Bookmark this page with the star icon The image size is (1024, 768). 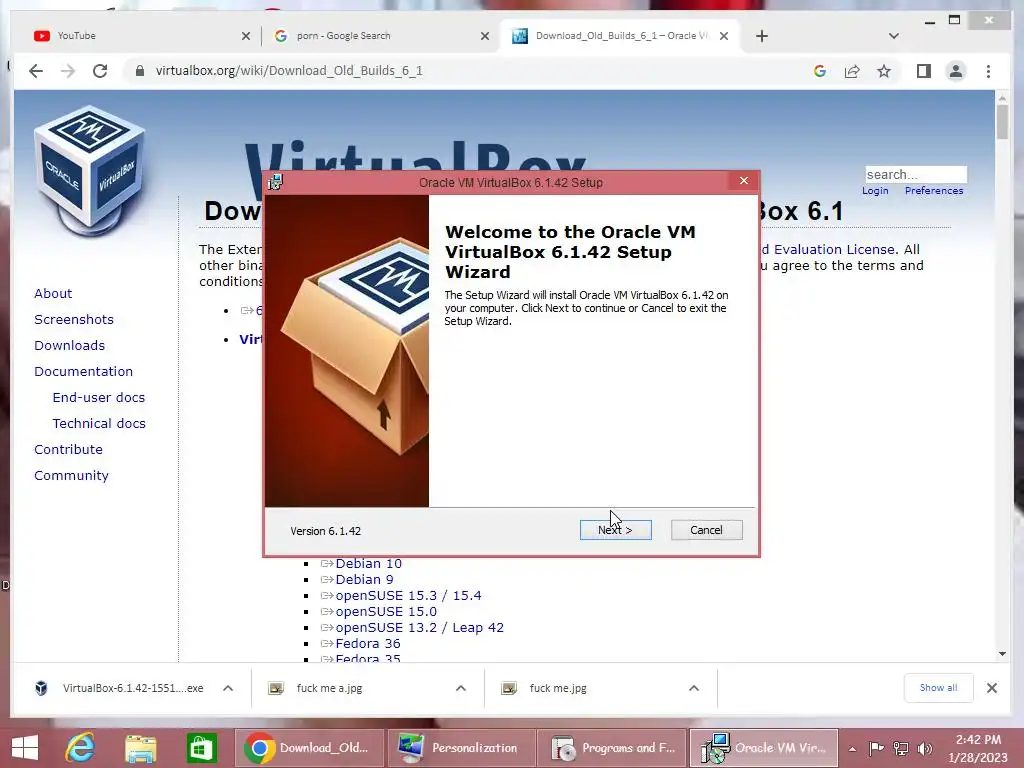coord(884,71)
